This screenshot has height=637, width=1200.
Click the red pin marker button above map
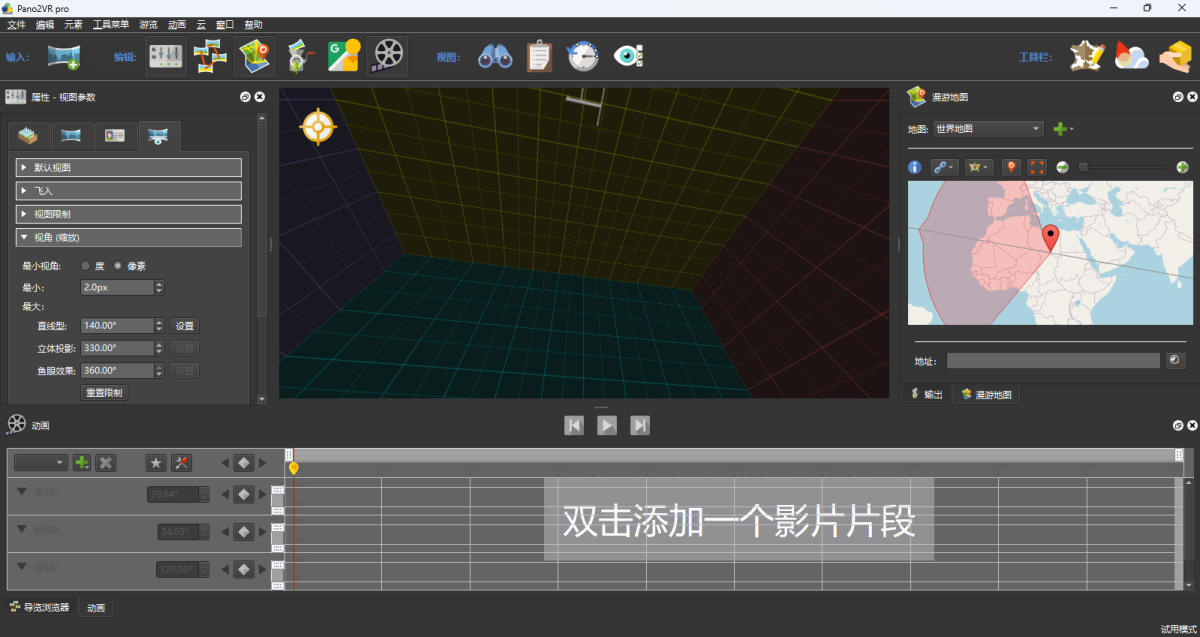pyautogui.click(x=1011, y=167)
